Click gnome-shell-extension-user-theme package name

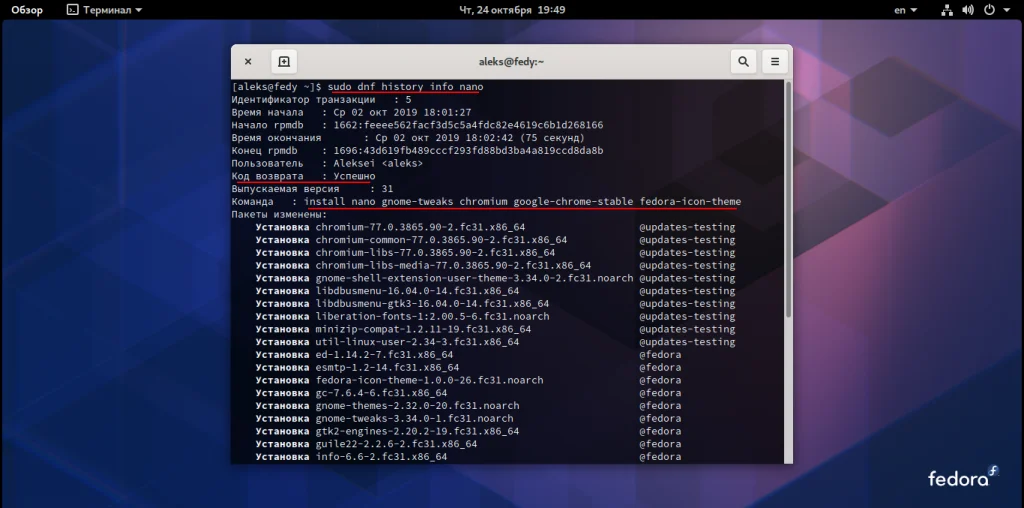tap(474, 278)
